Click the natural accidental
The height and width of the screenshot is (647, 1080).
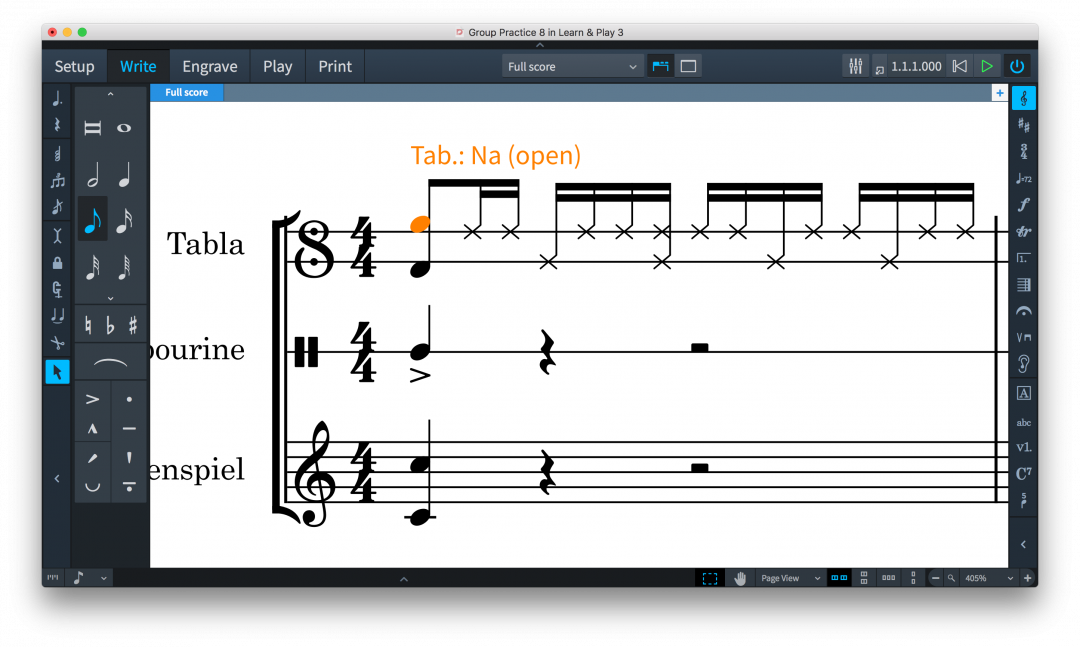[88, 325]
